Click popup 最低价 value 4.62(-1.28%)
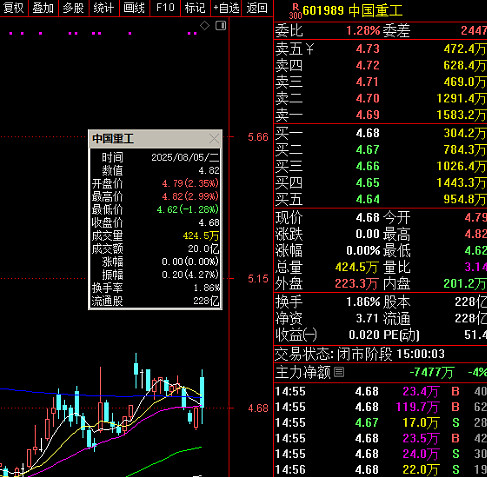487x477 pixels. pos(188,210)
